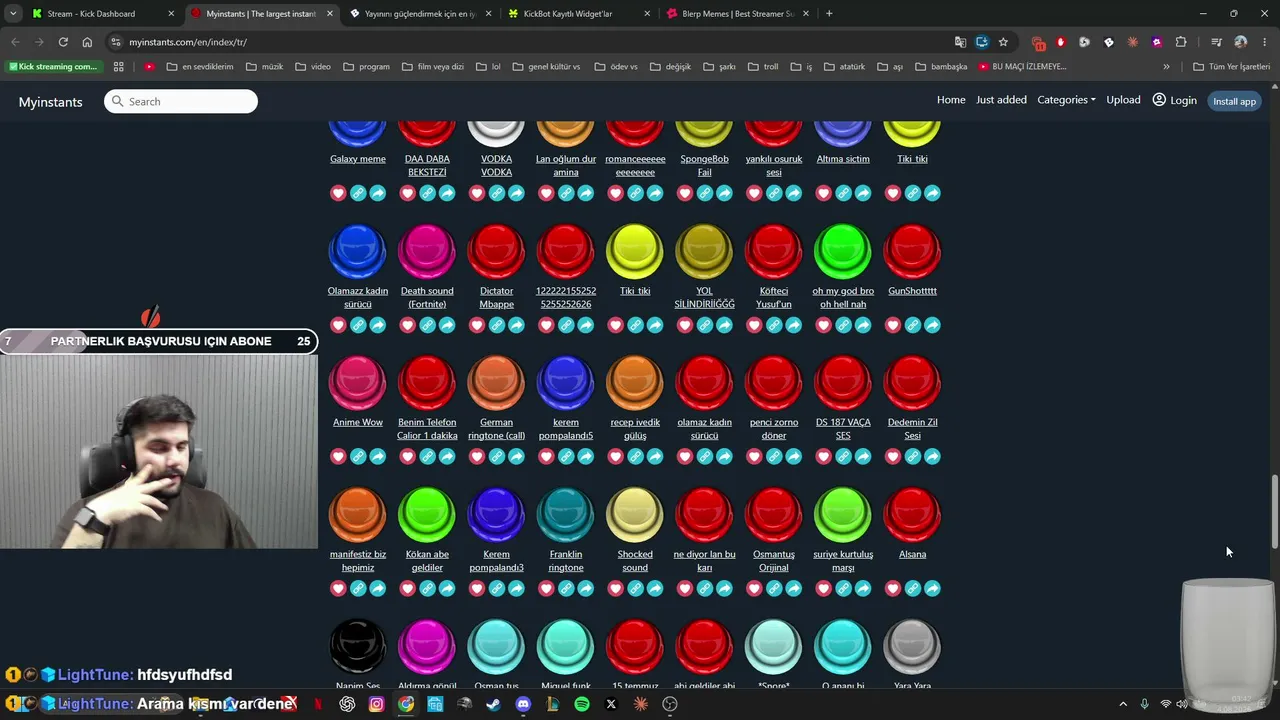Open the Home navigation item
1280x720 pixels.
click(951, 100)
